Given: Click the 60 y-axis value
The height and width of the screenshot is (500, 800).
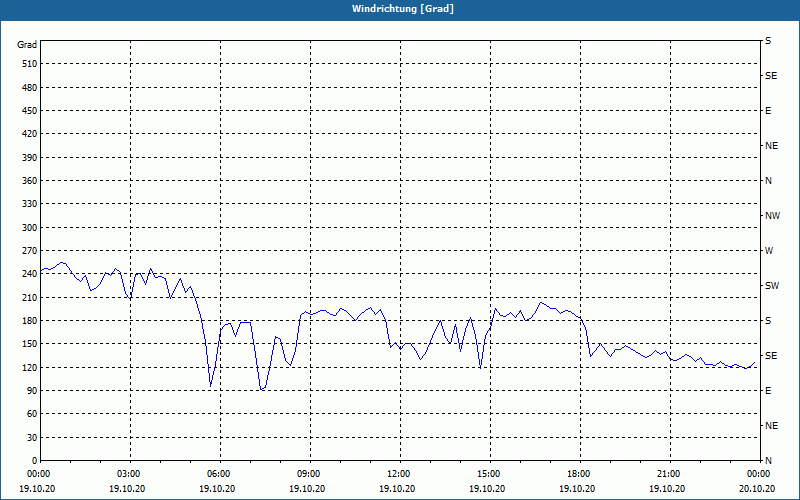Looking at the screenshot, I should coord(31,414).
